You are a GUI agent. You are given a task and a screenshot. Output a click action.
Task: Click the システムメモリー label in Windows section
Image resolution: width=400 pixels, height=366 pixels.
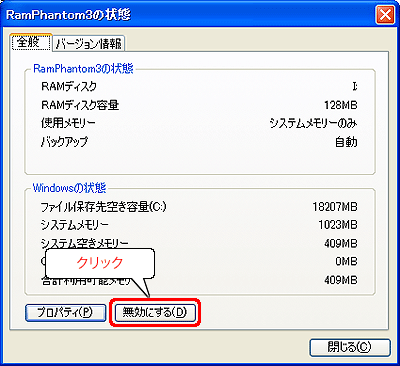pos(74,225)
